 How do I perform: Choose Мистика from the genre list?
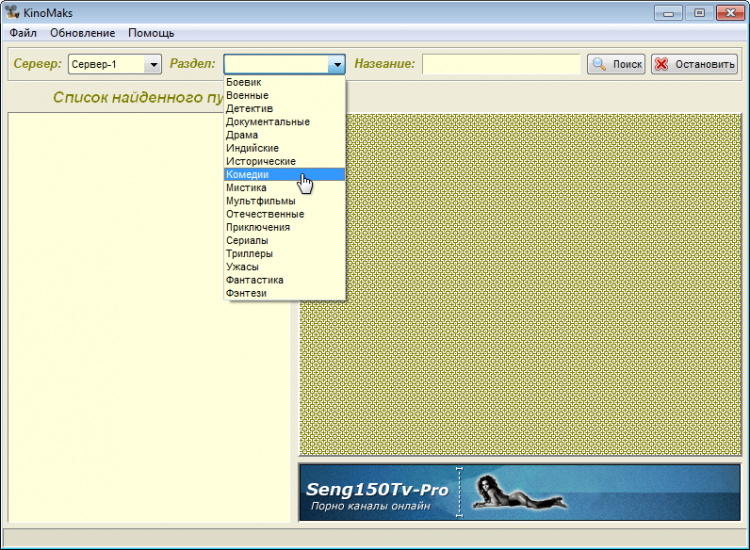(x=285, y=187)
